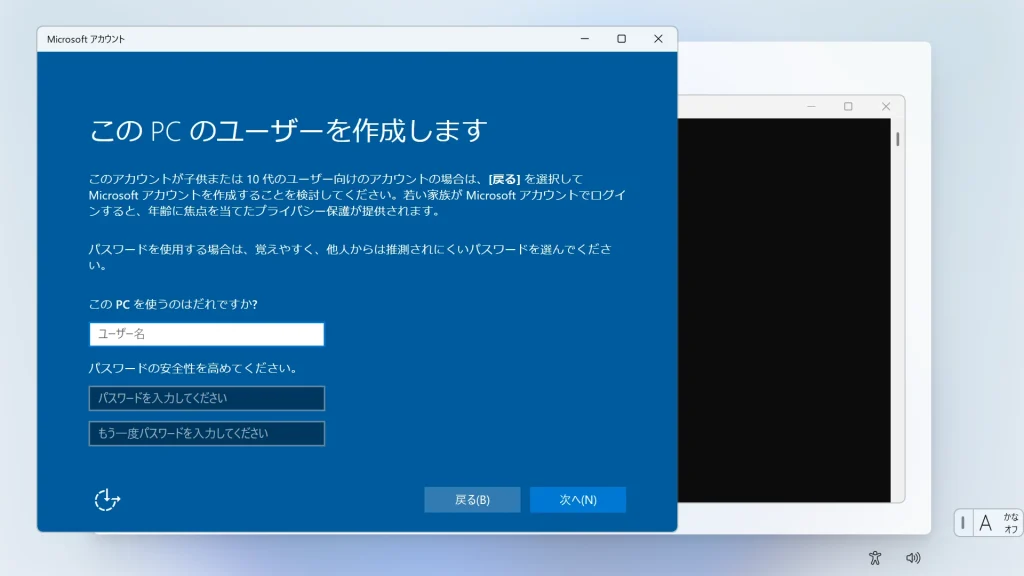Toggle the かな オフ kana input switch

(x=1011, y=523)
